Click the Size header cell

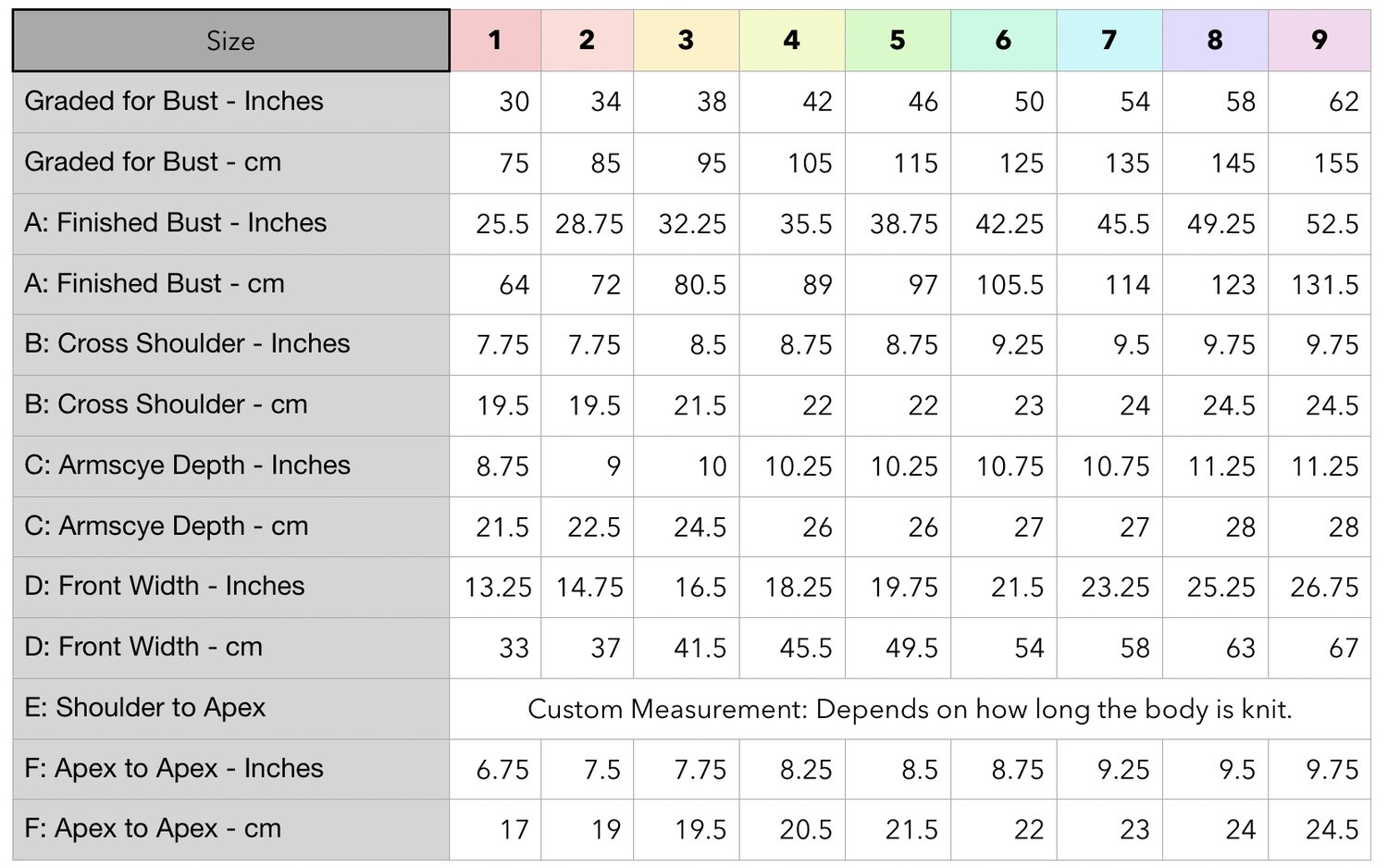[x=230, y=41]
